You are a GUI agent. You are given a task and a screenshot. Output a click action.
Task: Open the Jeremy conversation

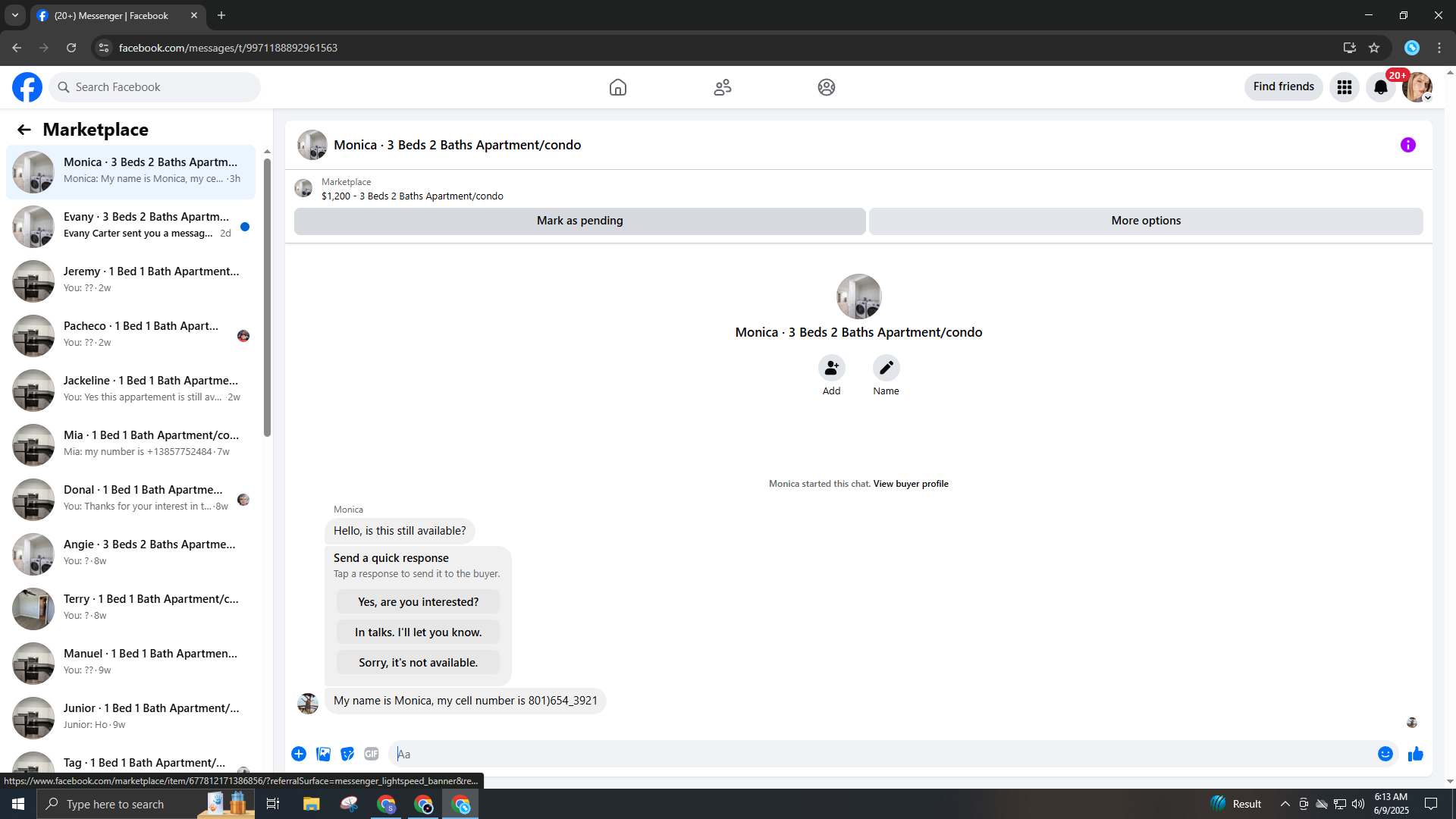pyautogui.click(x=130, y=281)
